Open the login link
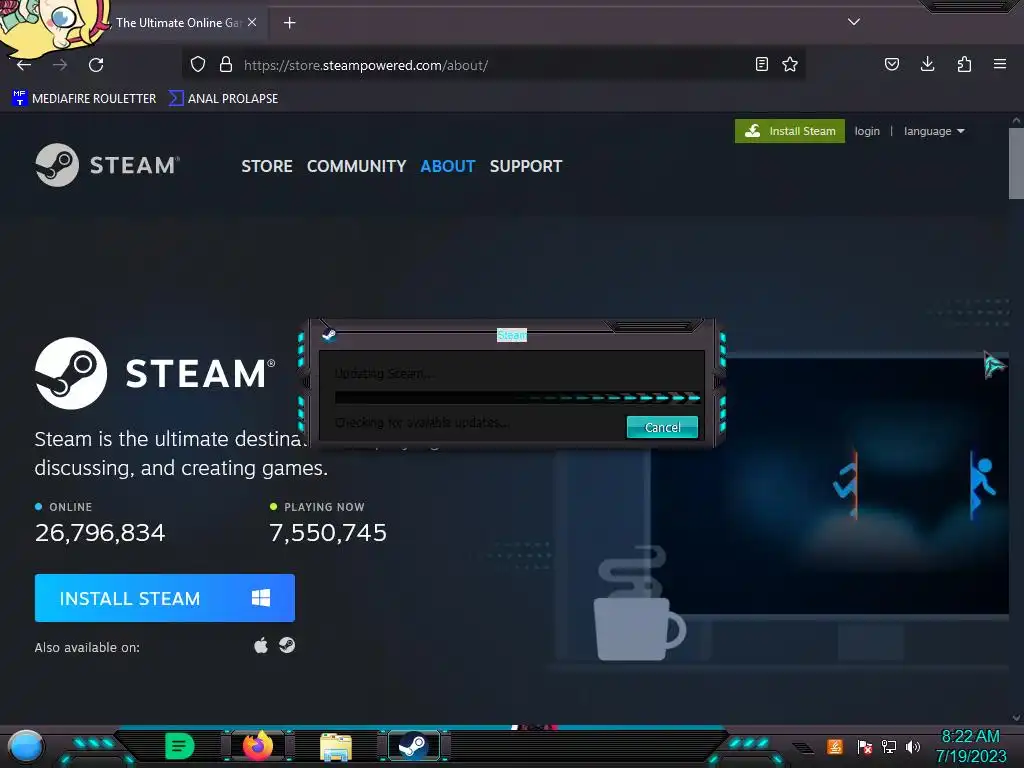 pos(867,131)
